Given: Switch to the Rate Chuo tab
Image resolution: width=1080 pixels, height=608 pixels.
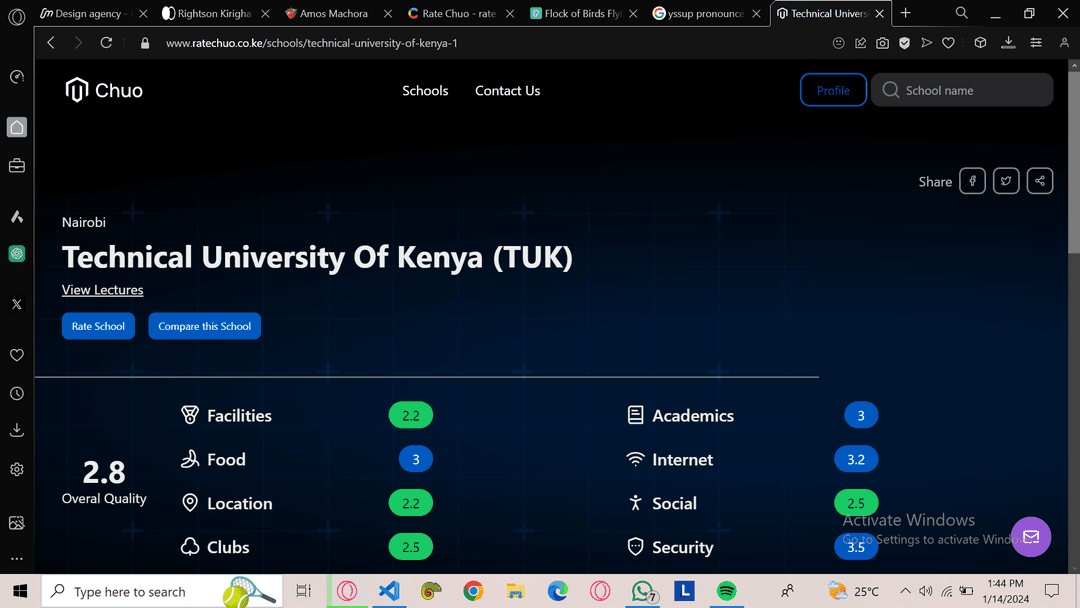Looking at the screenshot, I should [x=458, y=14].
